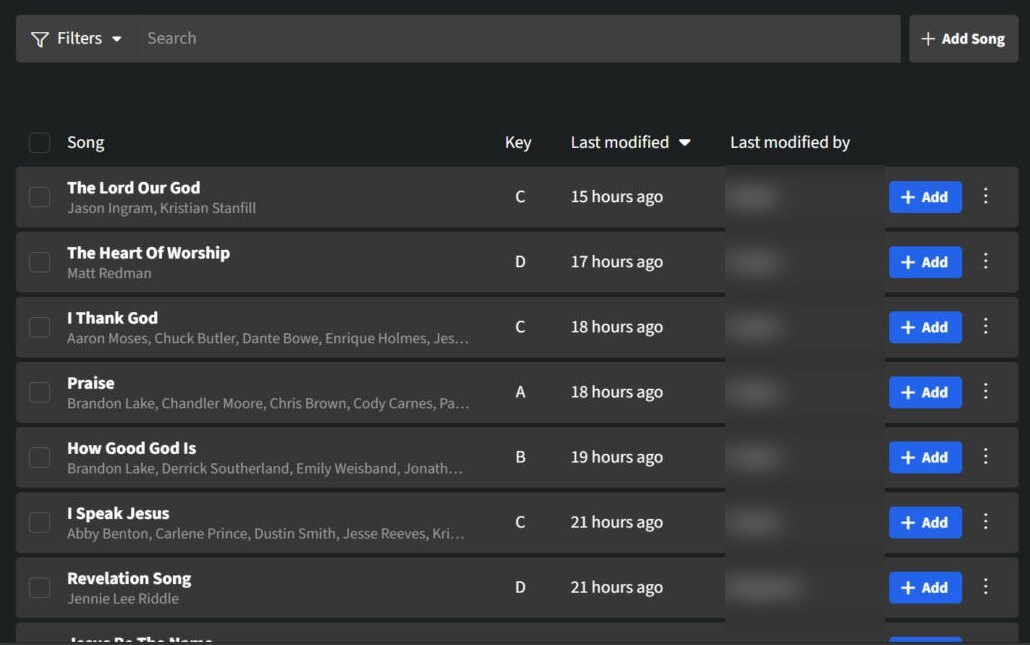Open more options for I Speak Jesus
The image size is (1030, 645).
(985, 521)
